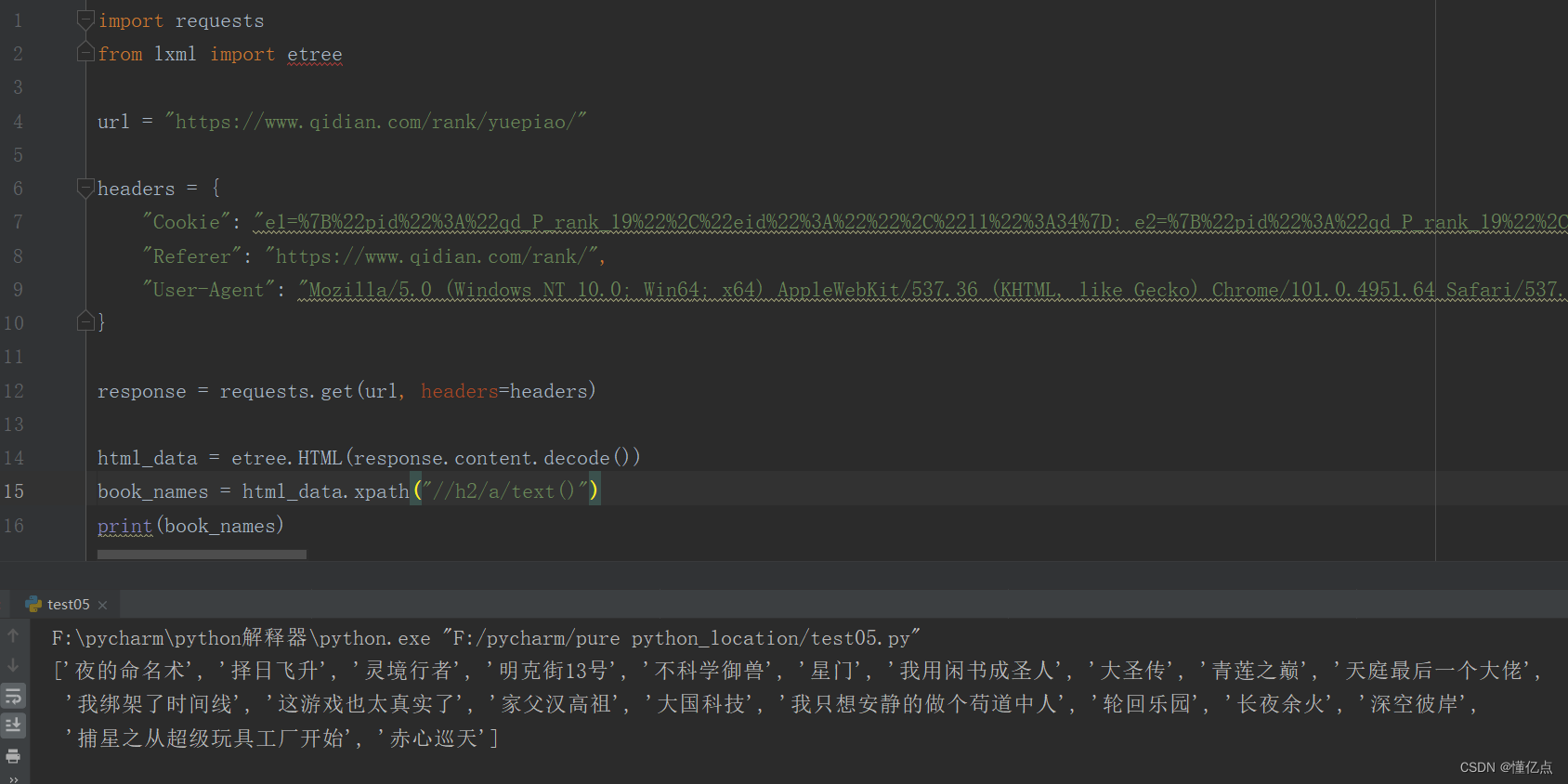This screenshot has height=784, width=1568.
Task: Click line number 12 in gutter
Action: [14, 391]
